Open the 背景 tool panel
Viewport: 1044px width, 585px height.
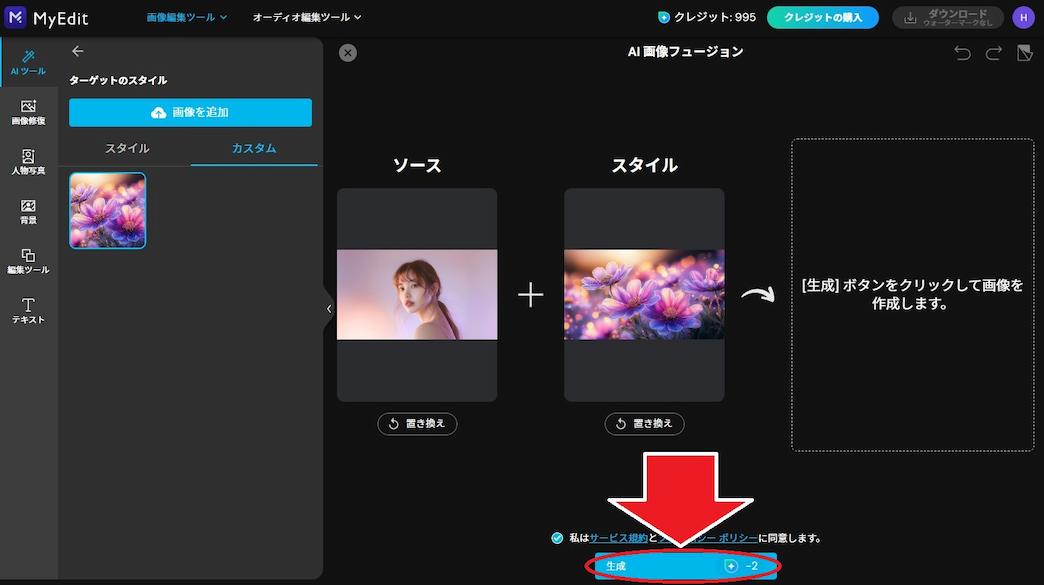[x=29, y=212]
